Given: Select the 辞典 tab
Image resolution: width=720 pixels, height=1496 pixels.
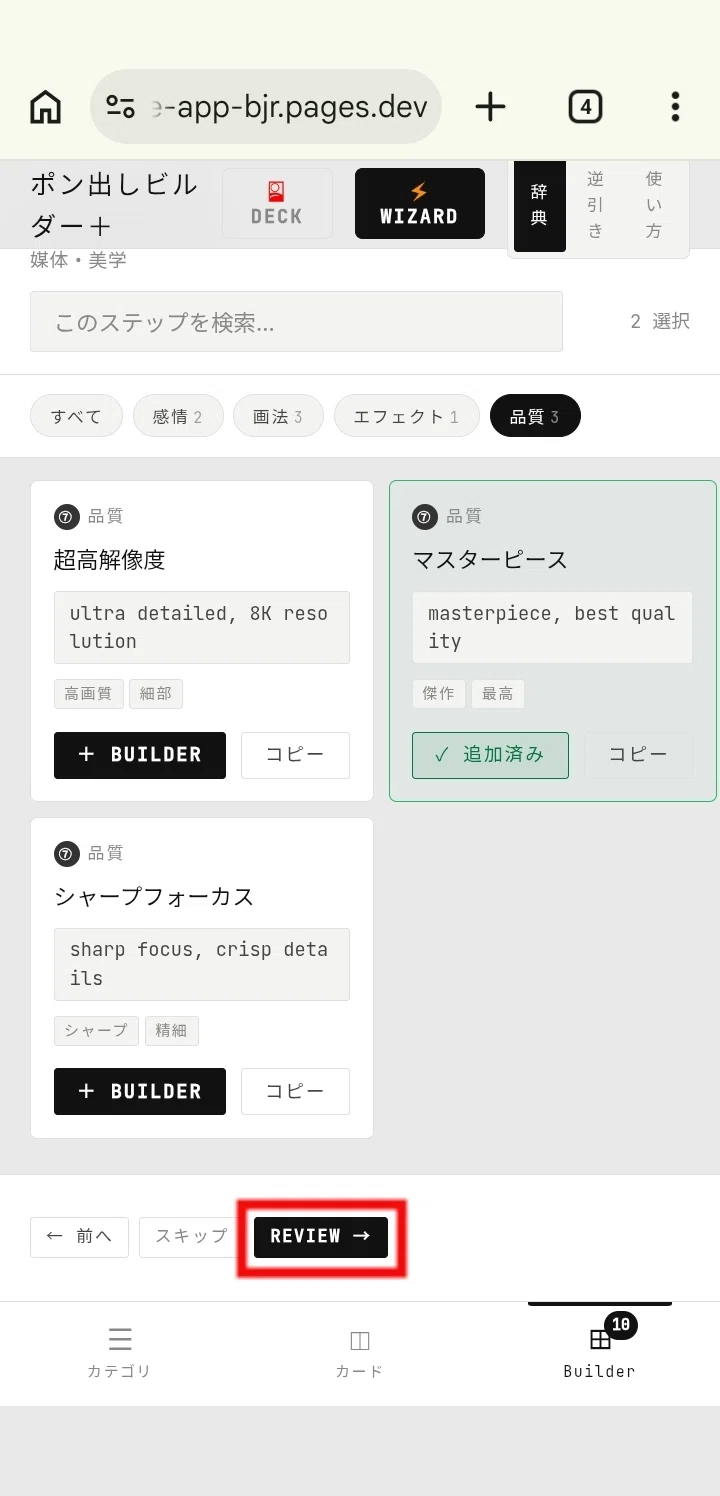Looking at the screenshot, I should 540,205.
